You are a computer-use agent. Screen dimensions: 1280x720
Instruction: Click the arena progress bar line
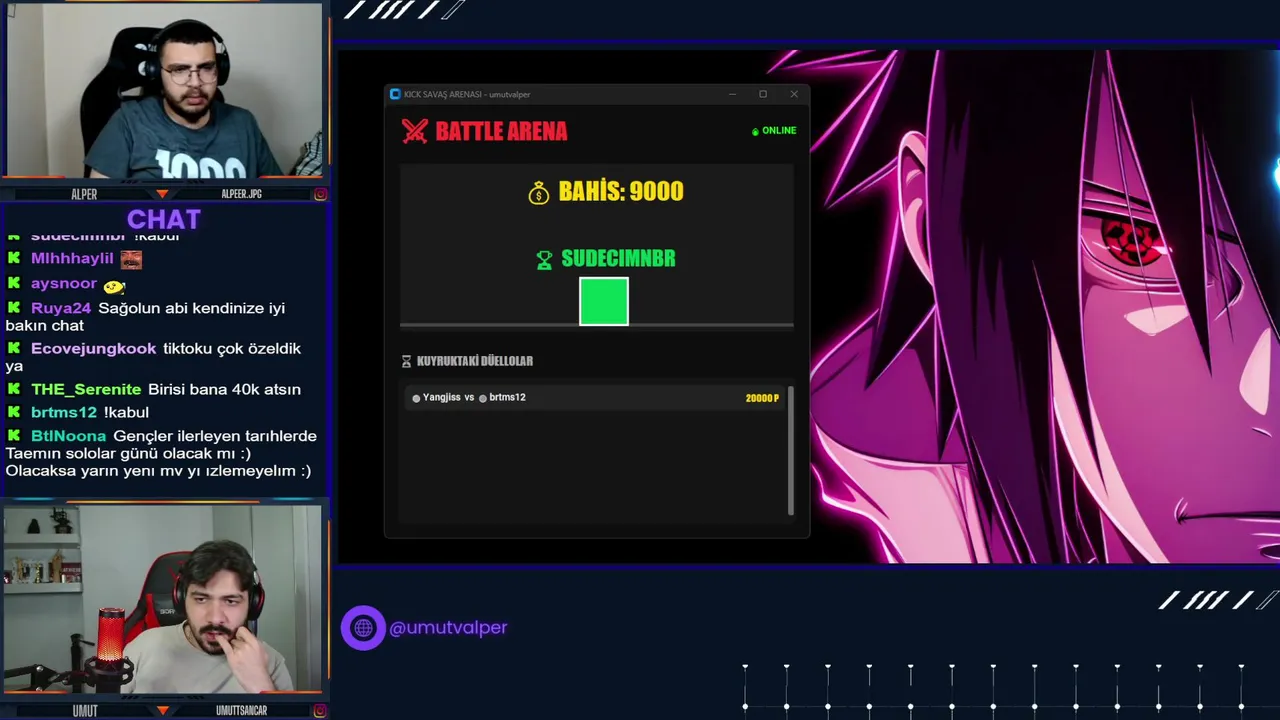(597, 325)
